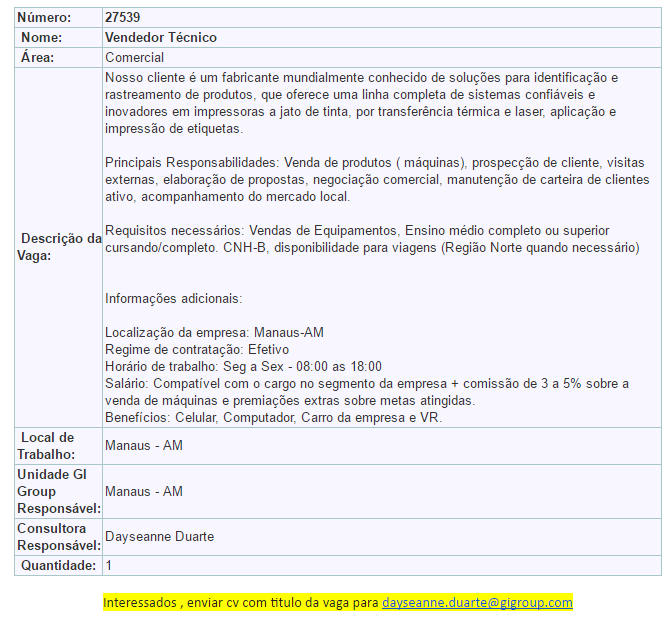669x621 pixels.
Task: Click the Regime de contratação: Efetivo line
Action: (x=197, y=349)
